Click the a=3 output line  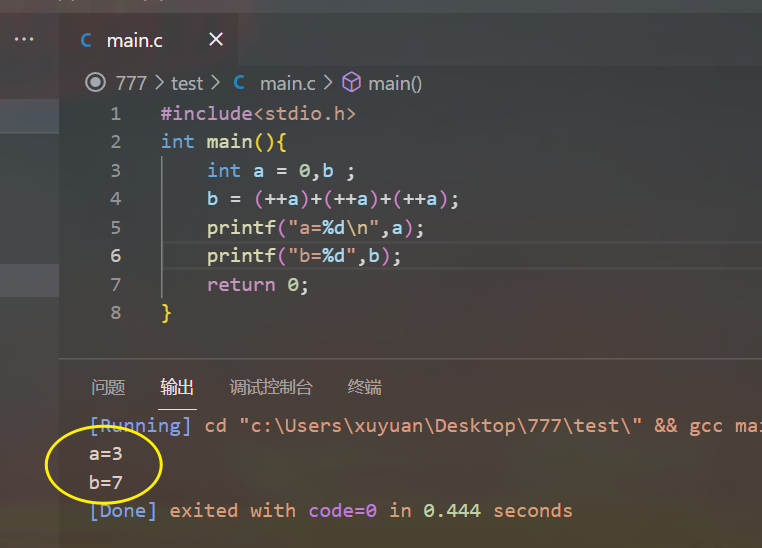pos(105,454)
